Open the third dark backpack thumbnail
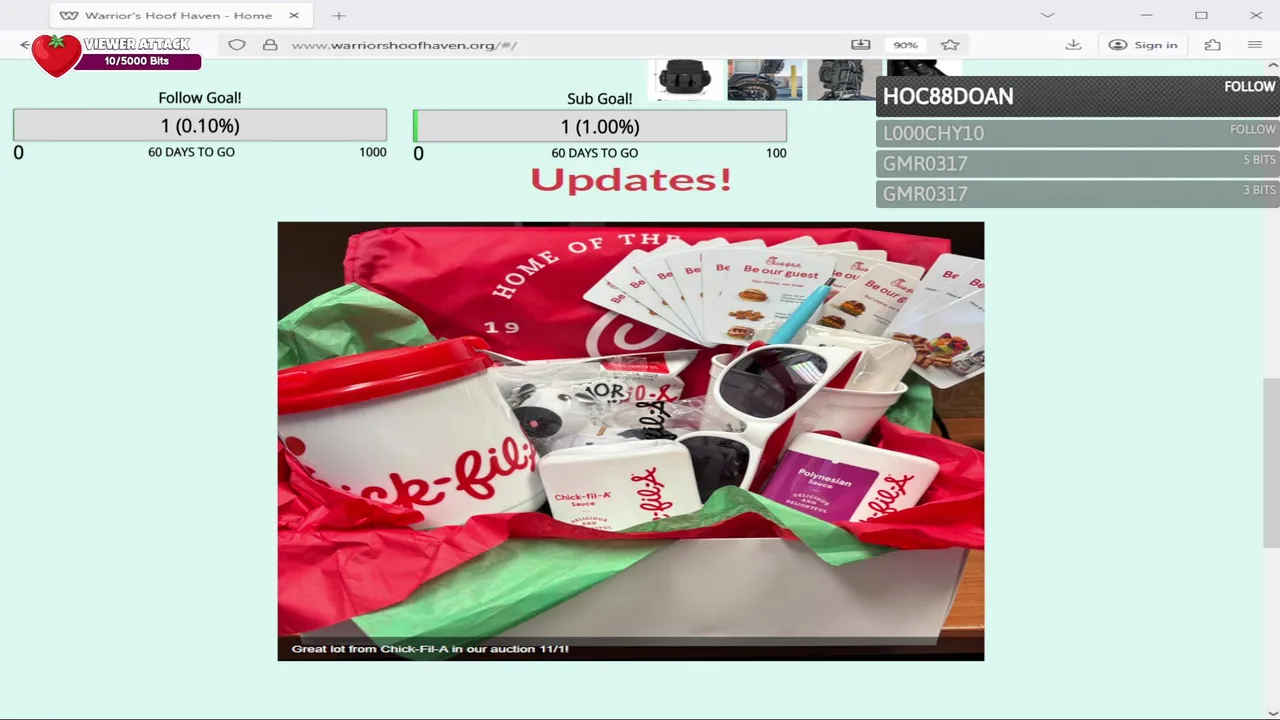This screenshot has height=720, width=1280. click(x=844, y=80)
